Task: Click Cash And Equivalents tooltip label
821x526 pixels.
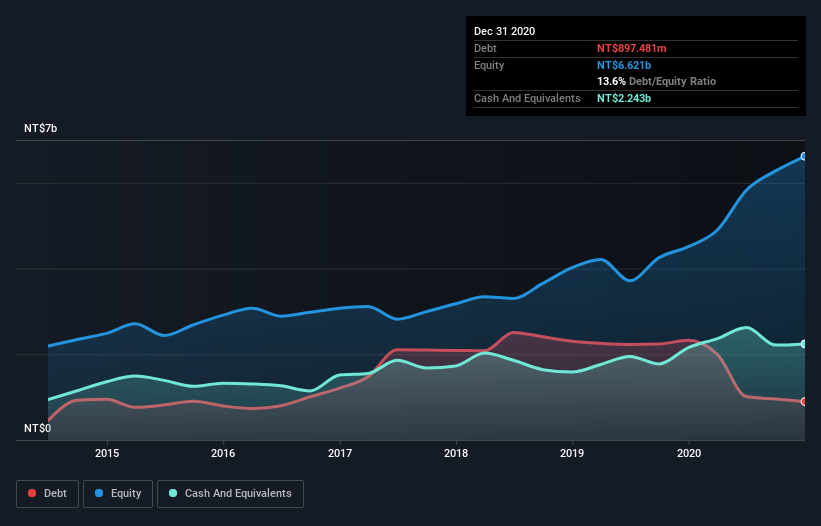Action: [527, 98]
